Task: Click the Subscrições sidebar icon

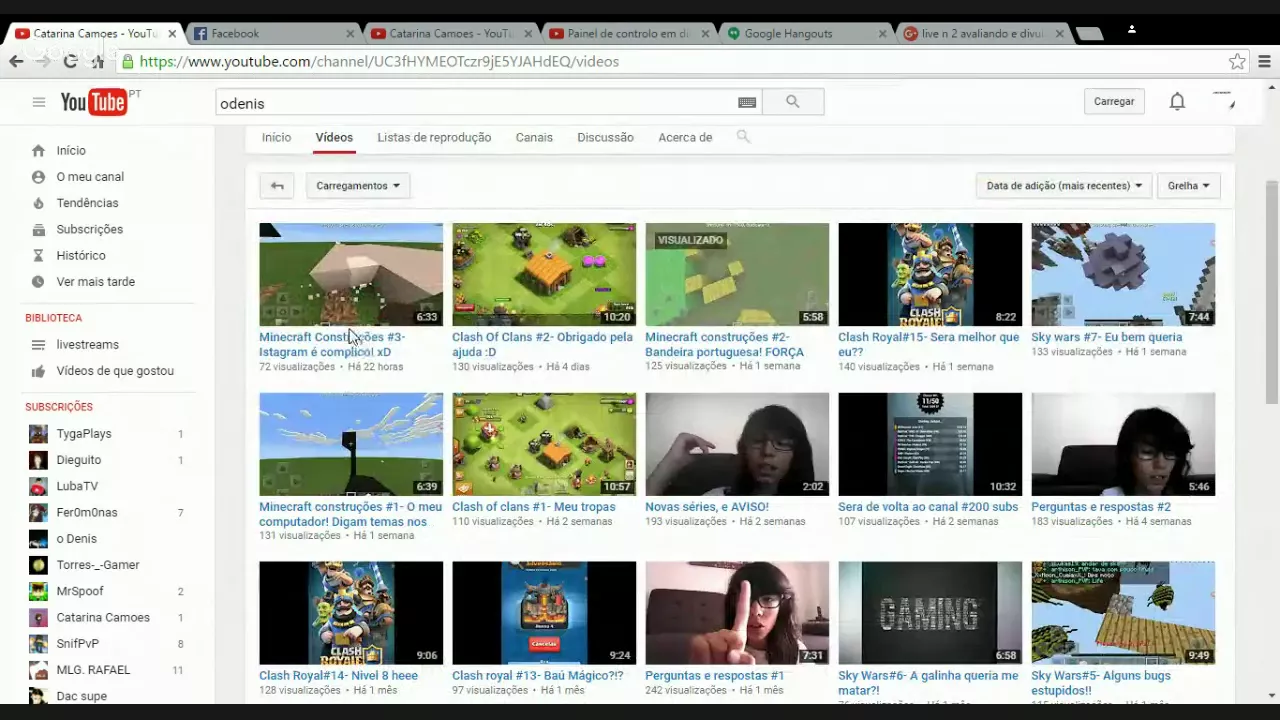Action: point(38,229)
